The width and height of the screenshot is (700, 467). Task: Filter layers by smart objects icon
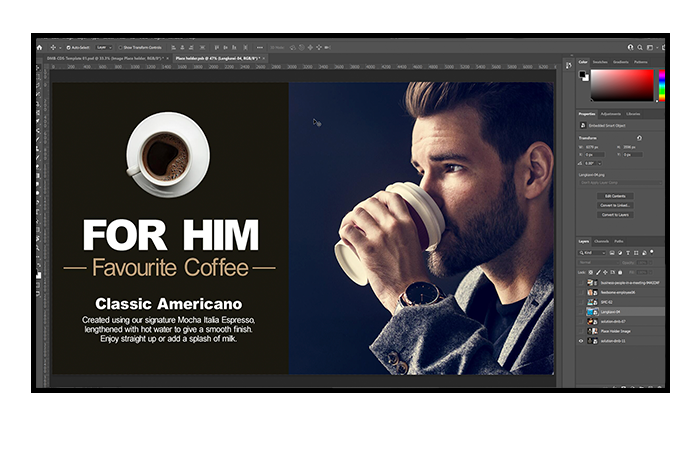click(644, 253)
